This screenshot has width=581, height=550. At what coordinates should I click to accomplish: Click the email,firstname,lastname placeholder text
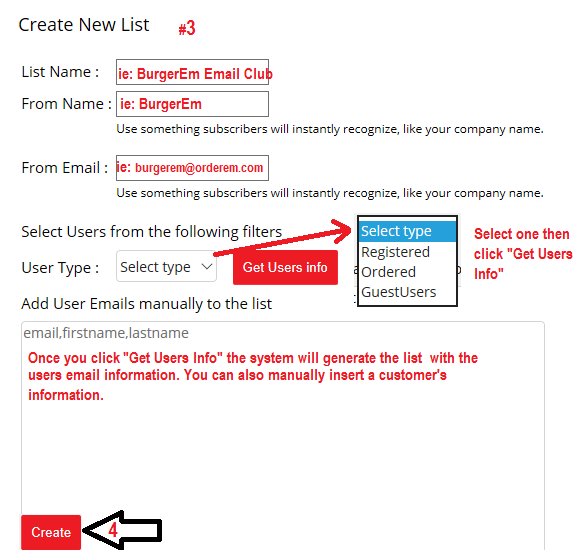(x=106, y=333)
